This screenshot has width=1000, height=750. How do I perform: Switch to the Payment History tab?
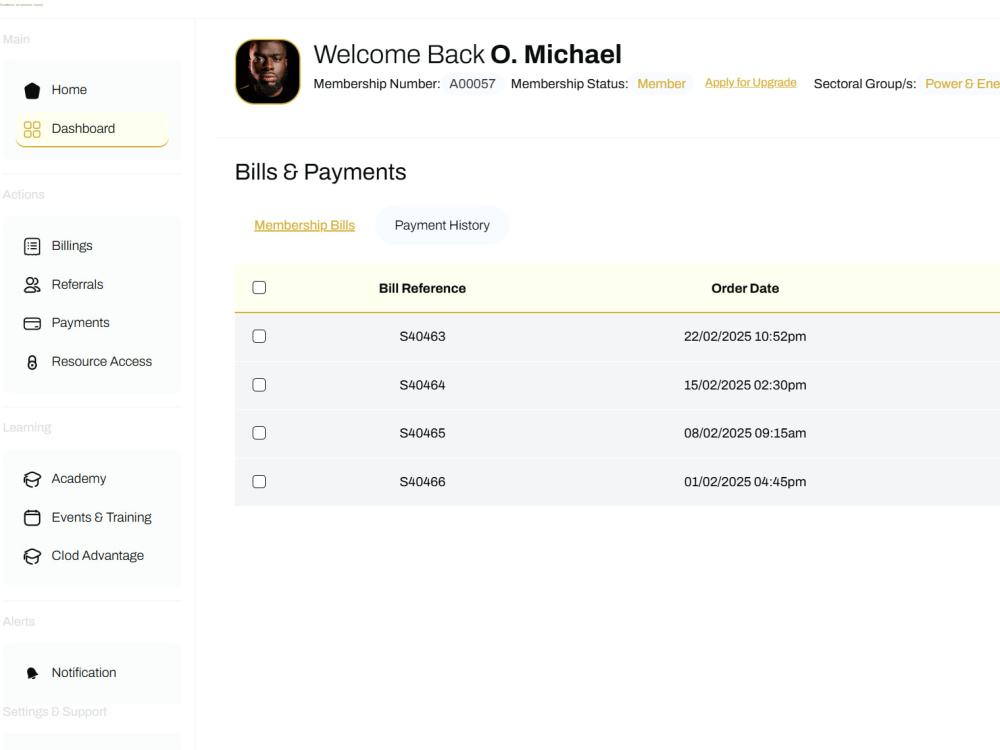(442, 225)
